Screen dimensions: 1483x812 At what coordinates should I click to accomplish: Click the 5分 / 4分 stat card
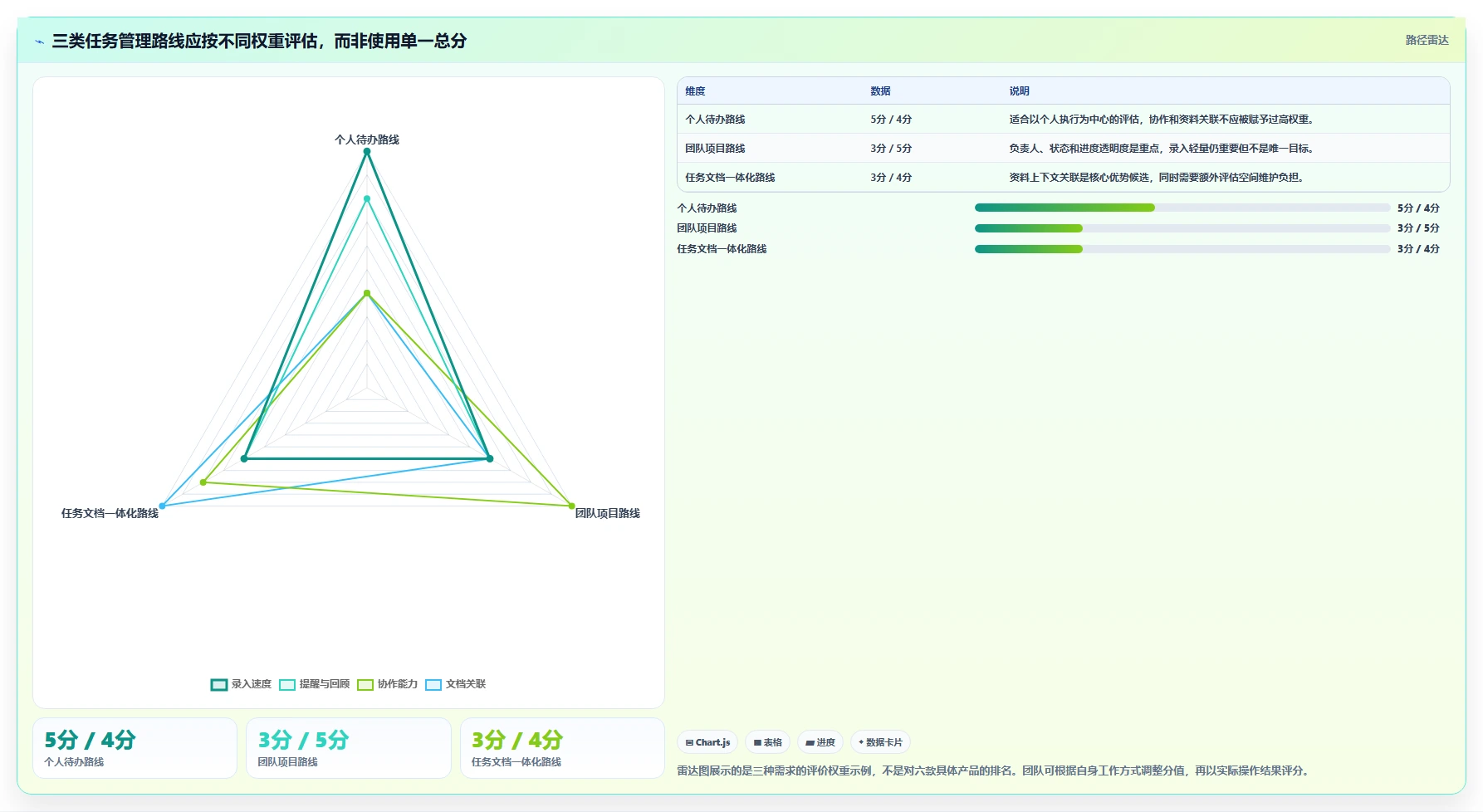coord(135,748)
